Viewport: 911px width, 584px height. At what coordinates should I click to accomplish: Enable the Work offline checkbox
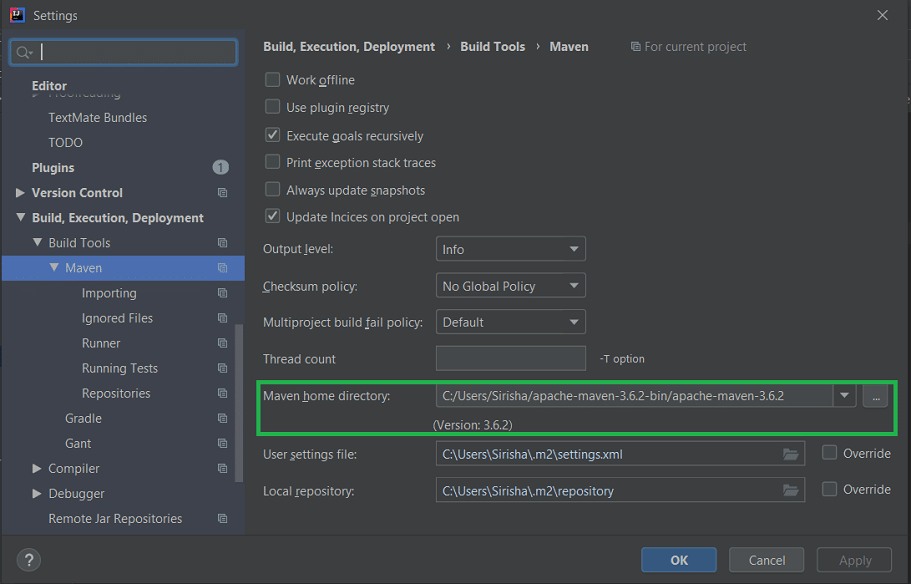coord(272,80)
